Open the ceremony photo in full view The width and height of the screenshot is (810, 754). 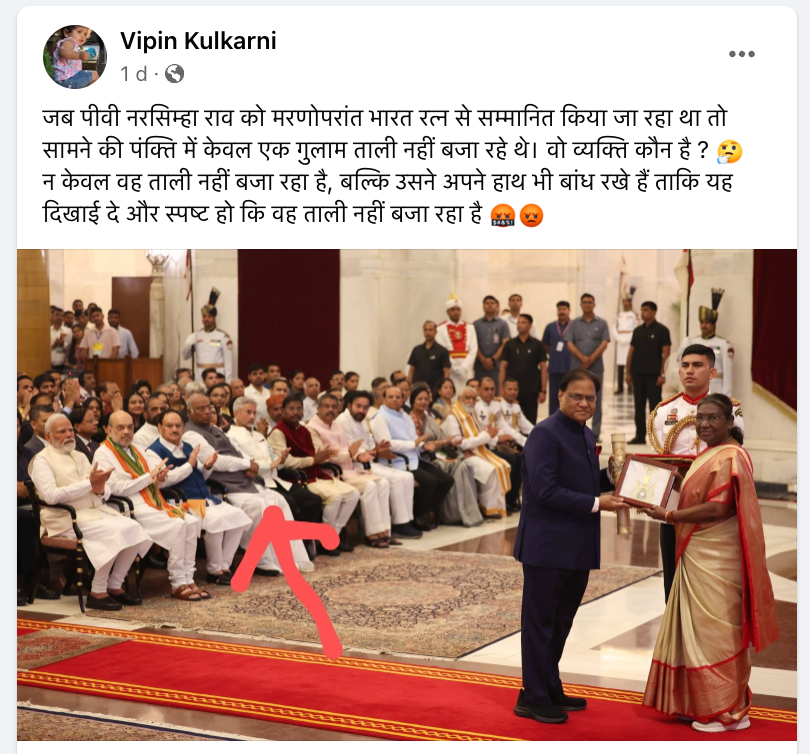407,495
